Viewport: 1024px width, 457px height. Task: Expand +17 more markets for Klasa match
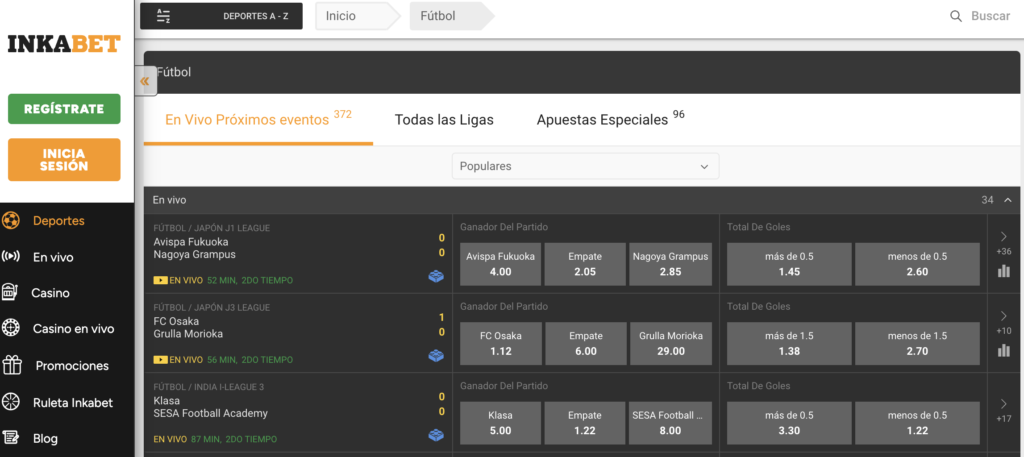coord(1004,411)
